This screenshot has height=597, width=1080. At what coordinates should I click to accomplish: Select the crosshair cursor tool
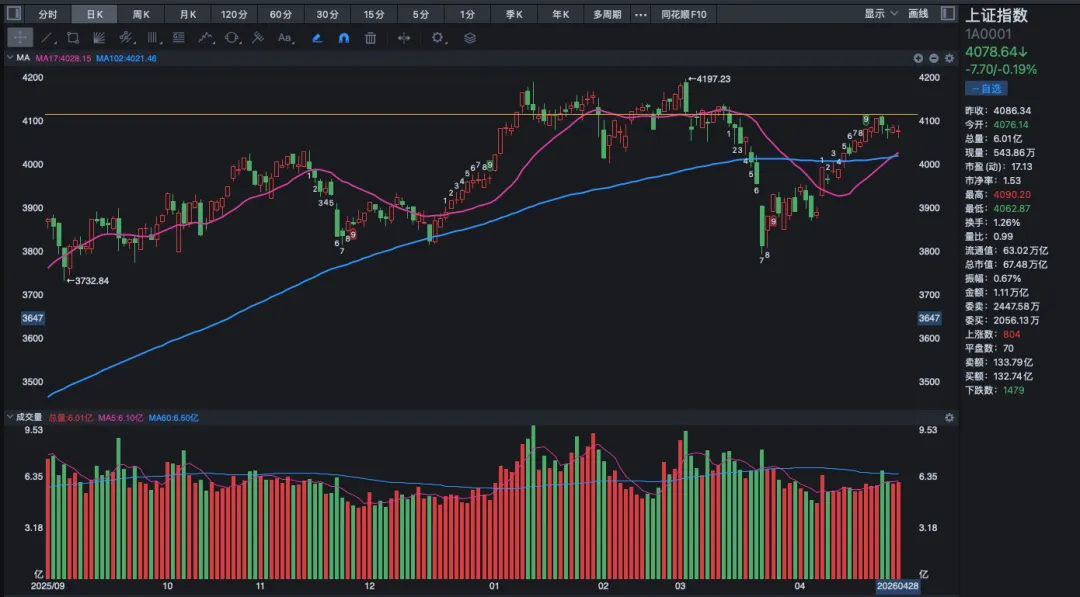(20, 38)
